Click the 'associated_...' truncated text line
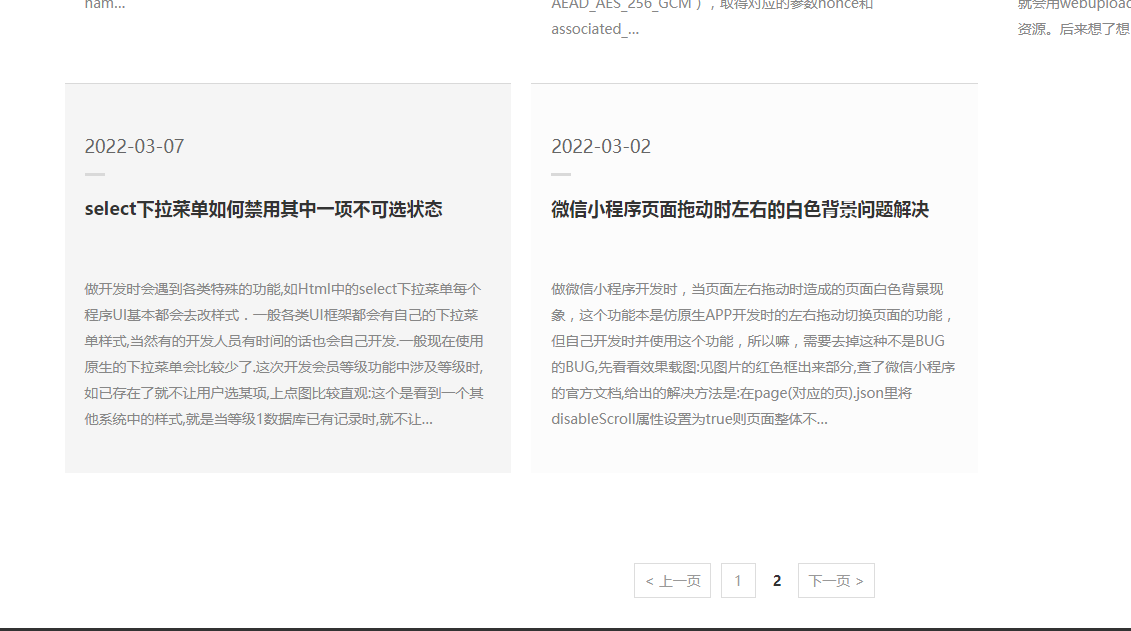The height and width of the screenshot is (631, 1131). pos(595,29)
